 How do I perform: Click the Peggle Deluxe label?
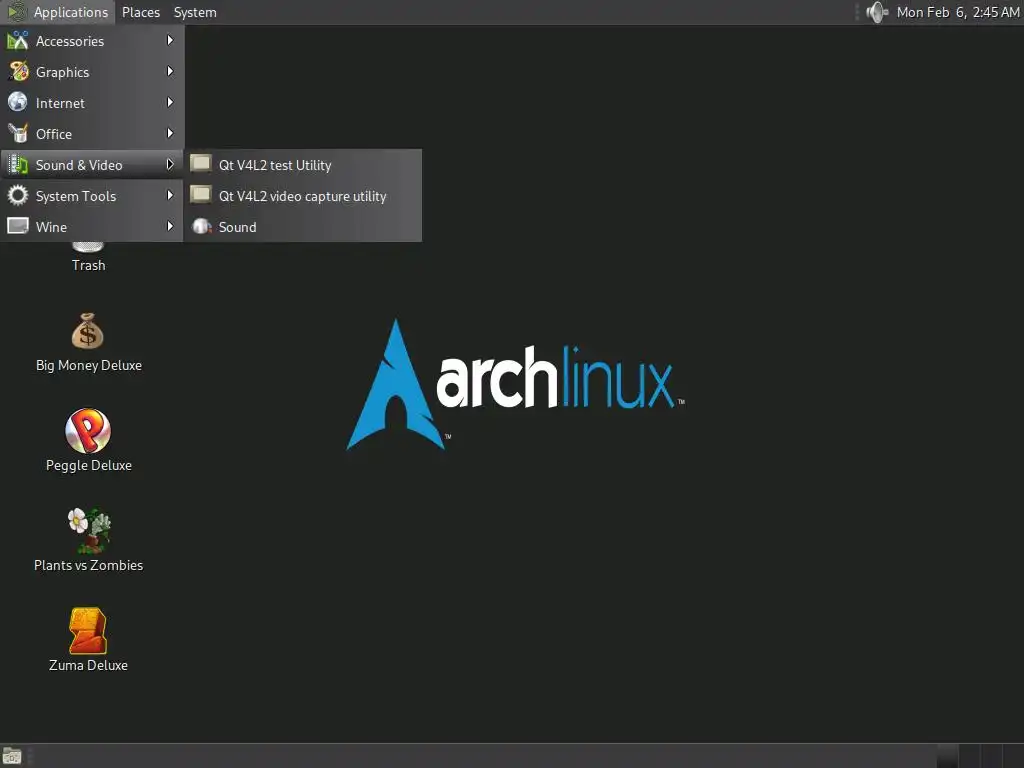89,465
